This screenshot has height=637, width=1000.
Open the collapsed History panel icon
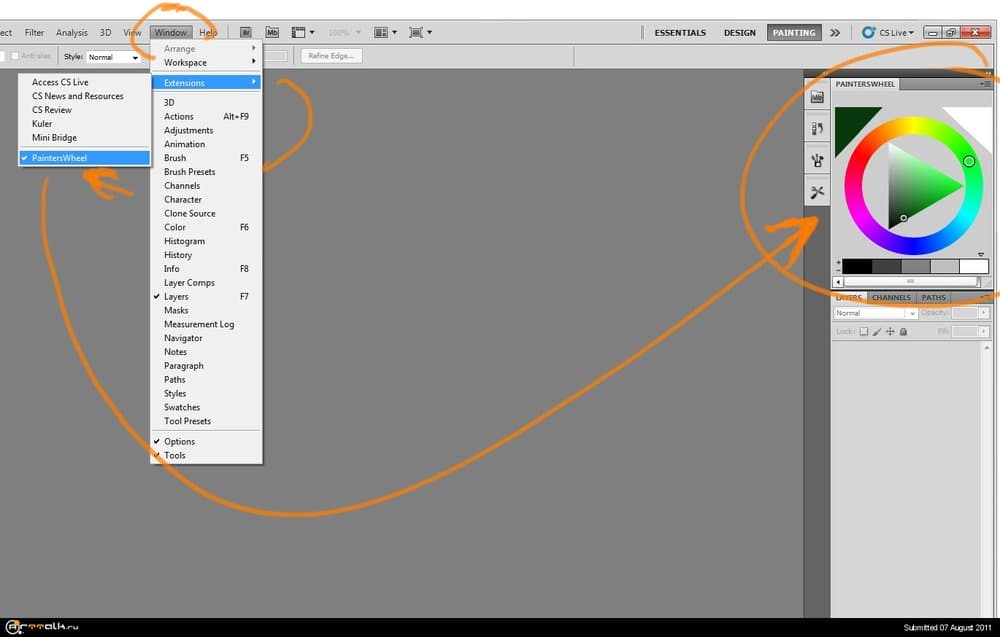817,128
